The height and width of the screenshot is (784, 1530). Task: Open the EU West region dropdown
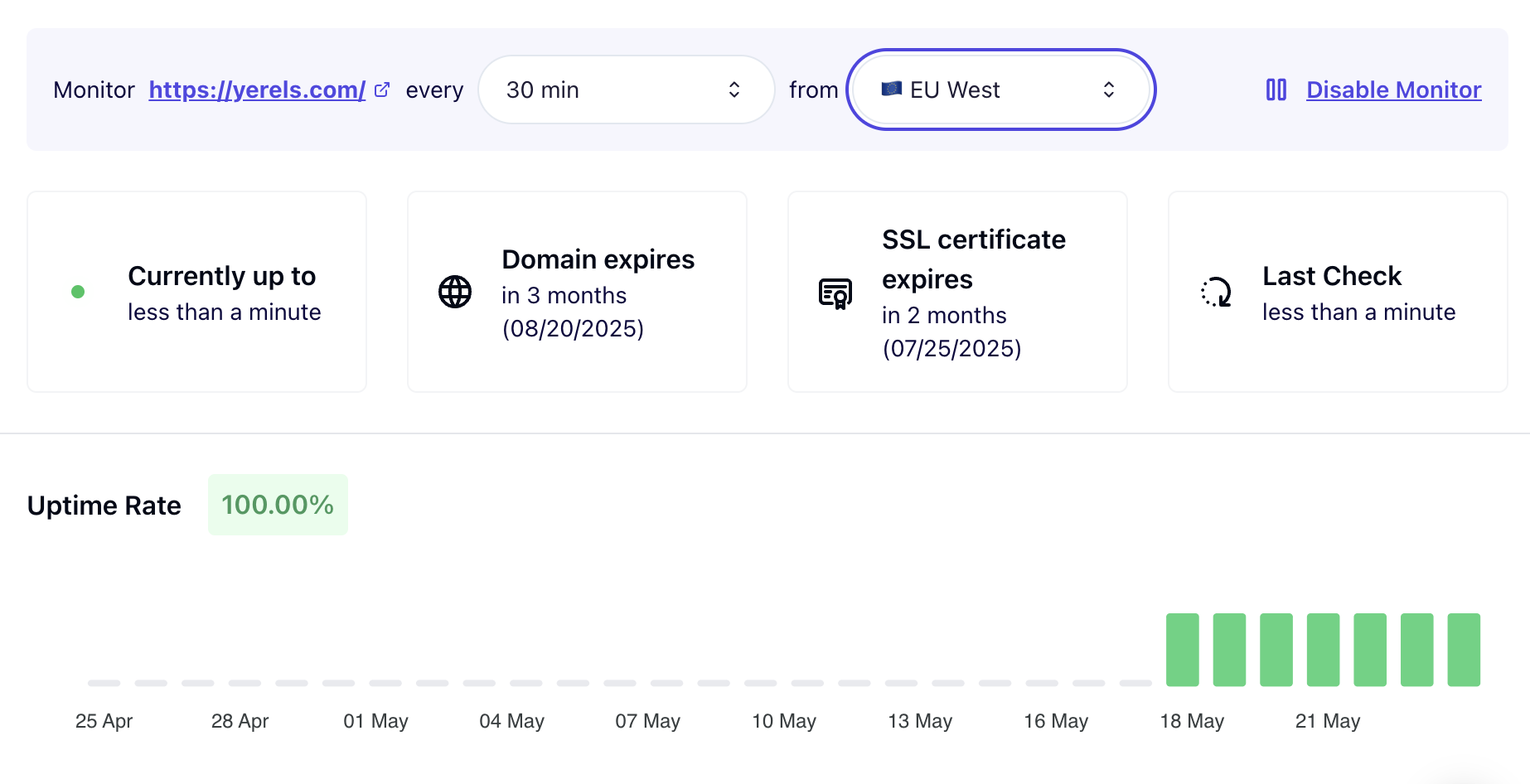click(x=1001, y=90)
